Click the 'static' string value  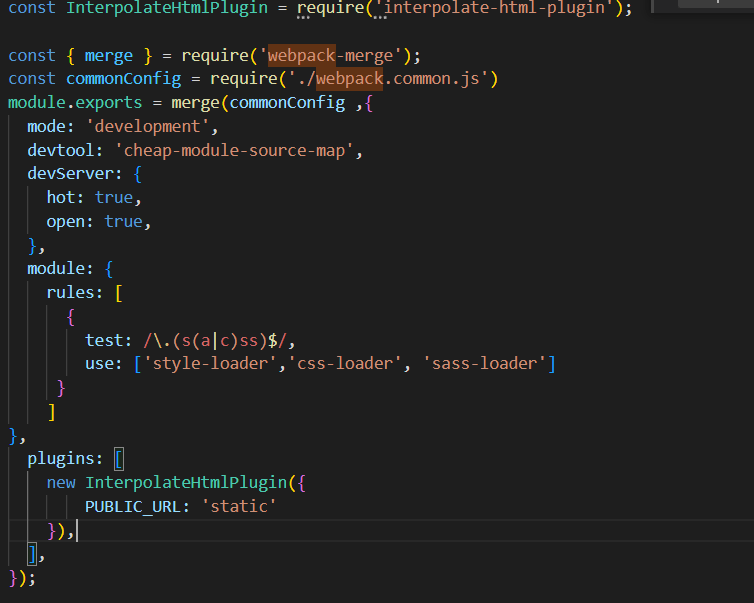[239, 506]
